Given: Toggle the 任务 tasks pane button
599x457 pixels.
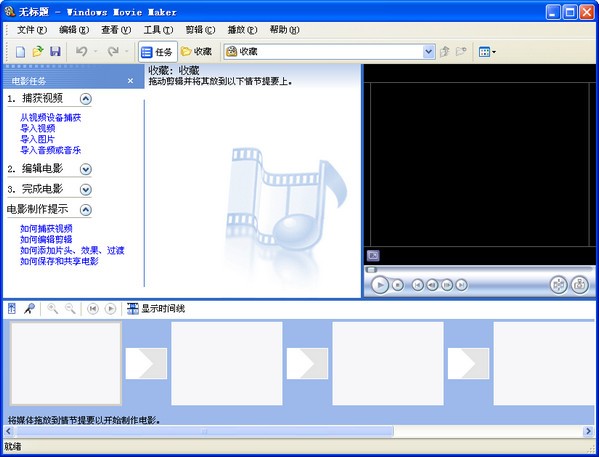Looking at the screenshot, I should 157,52.
